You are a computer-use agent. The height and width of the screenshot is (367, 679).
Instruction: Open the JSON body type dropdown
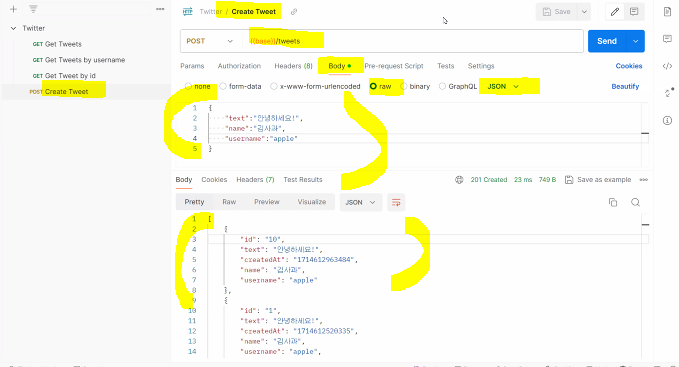pyautogui.click(x=503, y=86)
